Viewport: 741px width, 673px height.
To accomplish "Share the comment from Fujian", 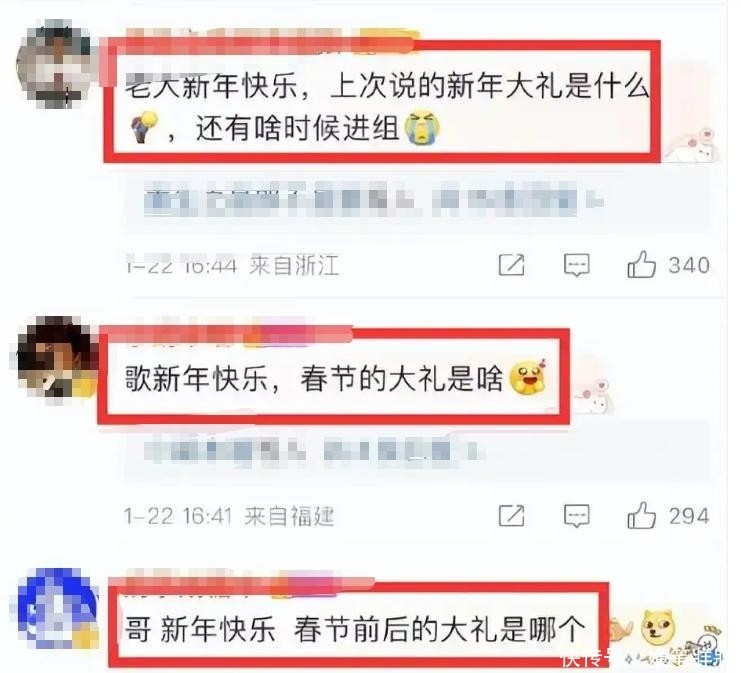I will point(511,515).
